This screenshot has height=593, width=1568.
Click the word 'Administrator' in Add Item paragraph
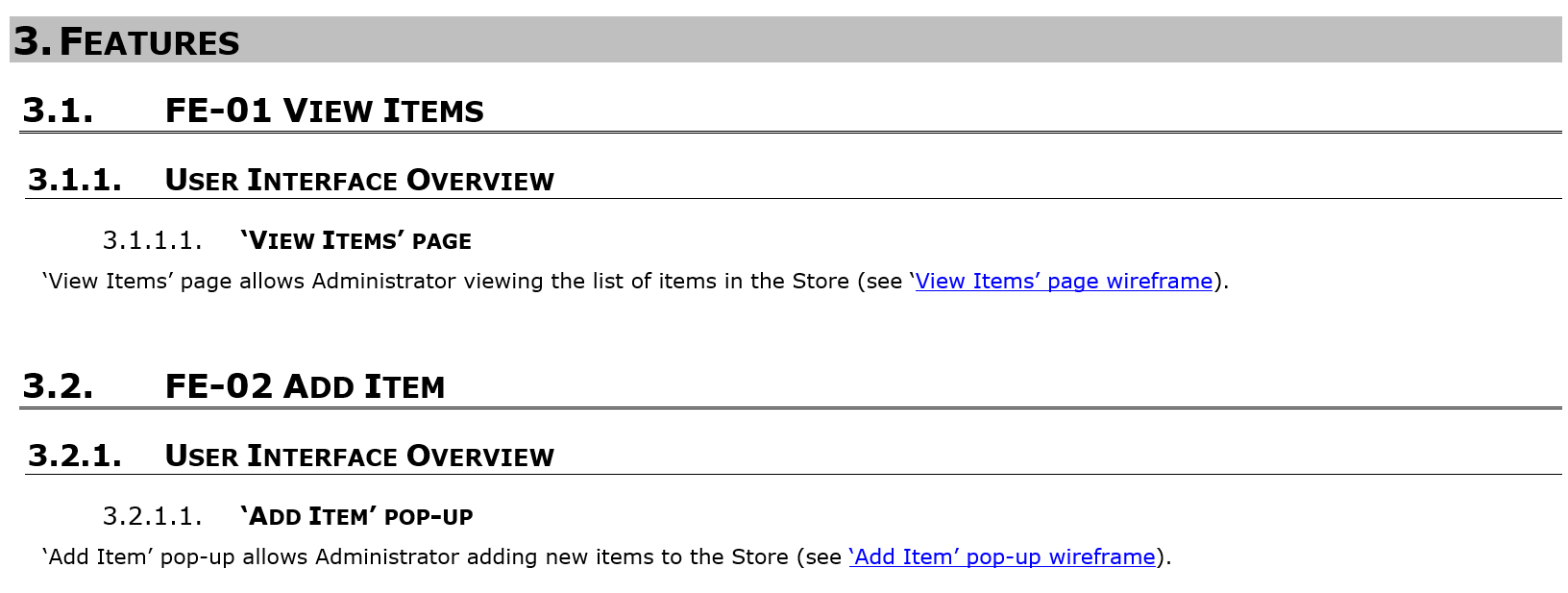[387, 557]
